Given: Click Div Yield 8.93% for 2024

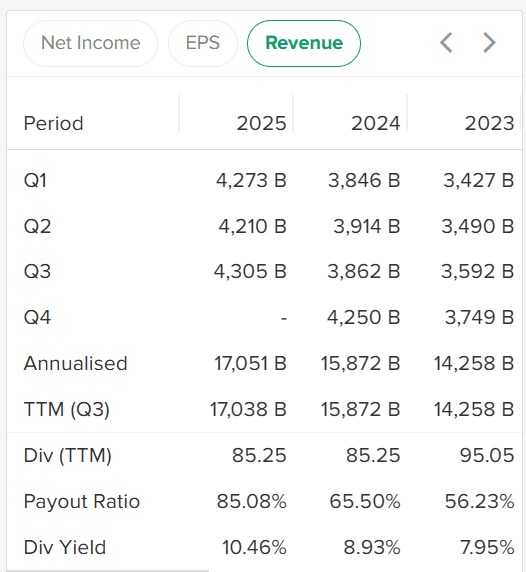Looking at the screenshot, I should pyautogui.click(x=372, y=547).
